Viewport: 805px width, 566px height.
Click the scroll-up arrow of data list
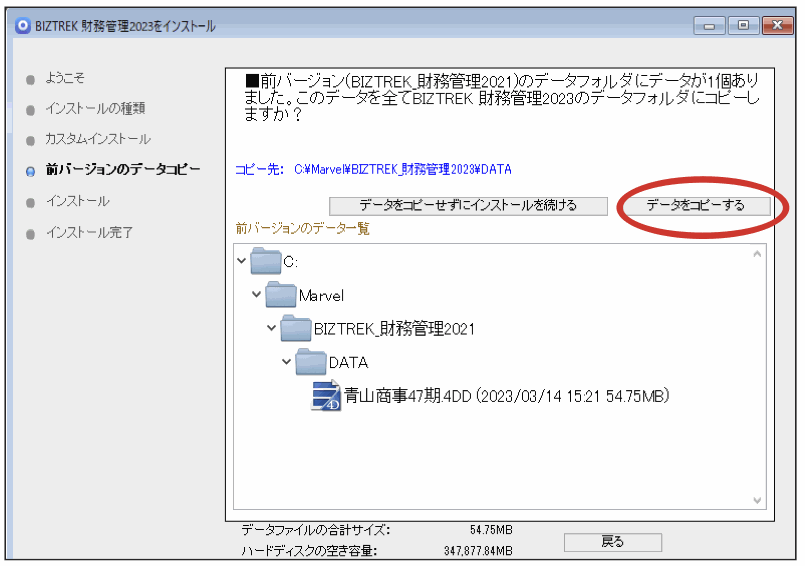(756, 255)
